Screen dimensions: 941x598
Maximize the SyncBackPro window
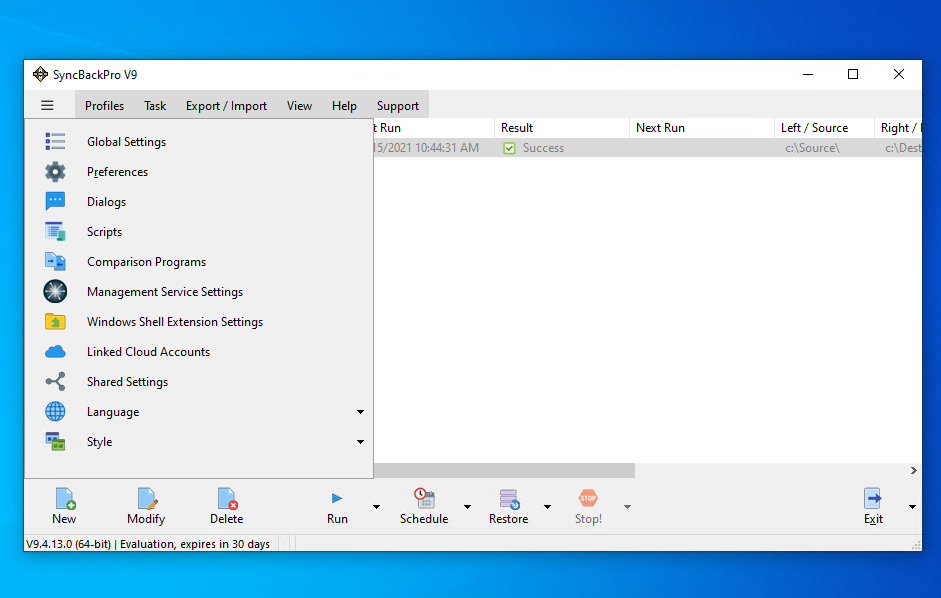click(x=853, y=74)
